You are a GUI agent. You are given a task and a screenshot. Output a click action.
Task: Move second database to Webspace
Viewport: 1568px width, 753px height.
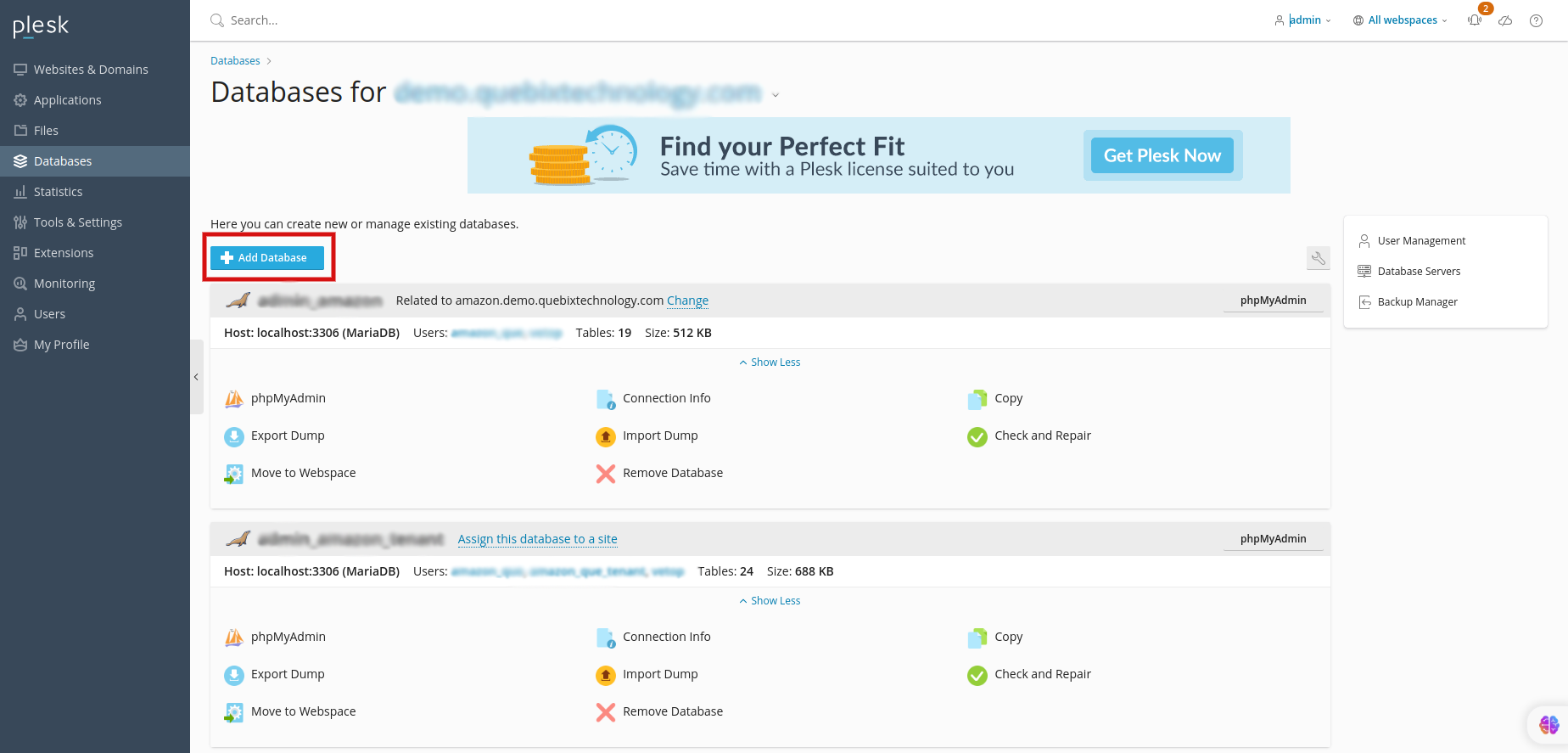pos(289,711)
